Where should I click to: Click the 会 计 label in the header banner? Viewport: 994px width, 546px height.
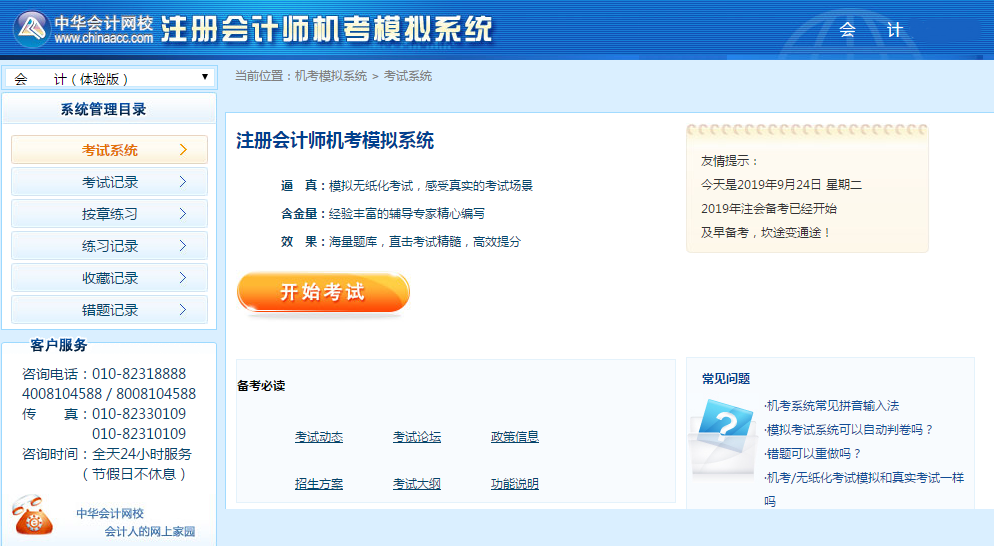(x=870, y=30)
